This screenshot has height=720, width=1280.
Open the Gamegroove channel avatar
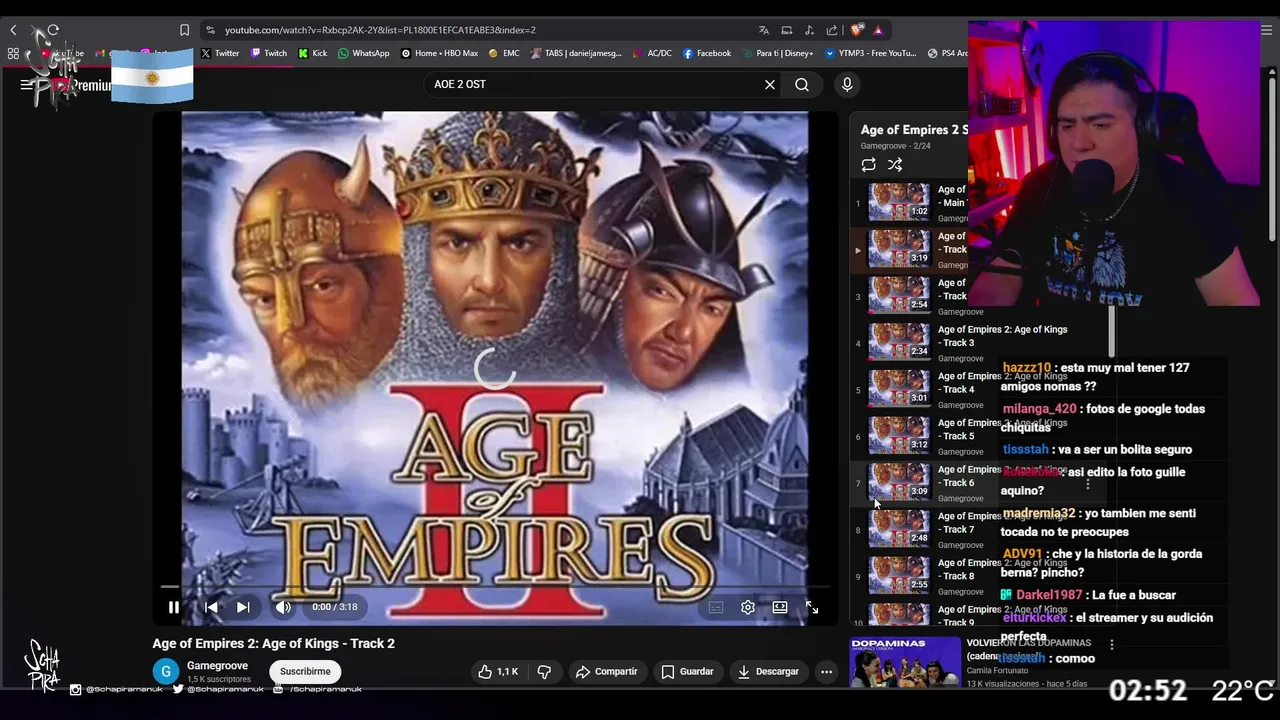(x=166, y=672)
